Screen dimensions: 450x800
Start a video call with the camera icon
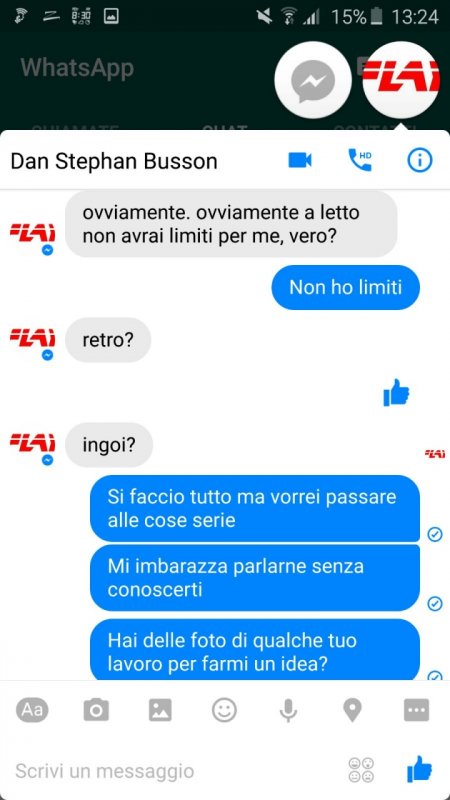[300, 160]
